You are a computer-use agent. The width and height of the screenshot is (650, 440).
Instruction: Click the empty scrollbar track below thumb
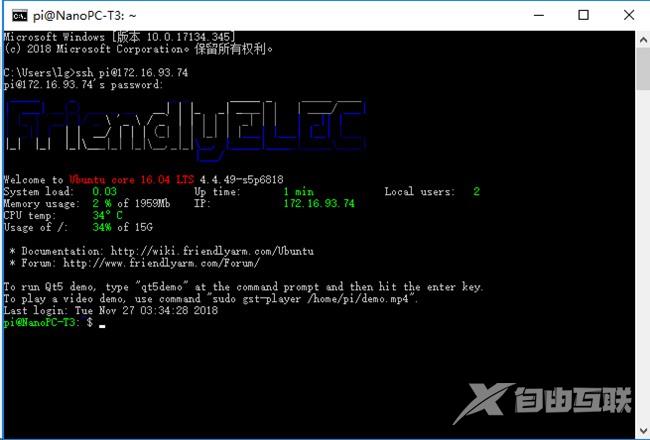(x=643, y=256)
